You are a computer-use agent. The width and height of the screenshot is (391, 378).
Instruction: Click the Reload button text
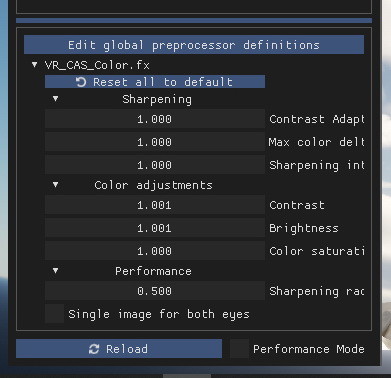coord(127,349)
